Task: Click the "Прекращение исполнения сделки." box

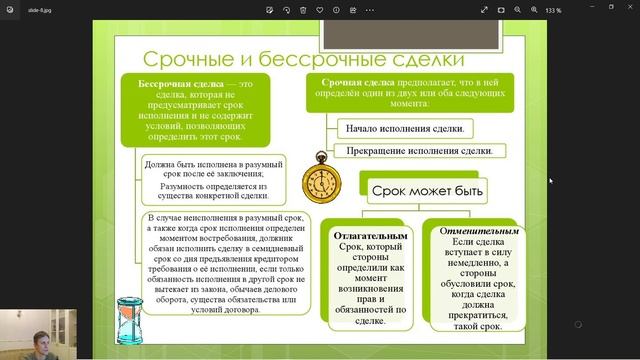Action: coord(420,151)
